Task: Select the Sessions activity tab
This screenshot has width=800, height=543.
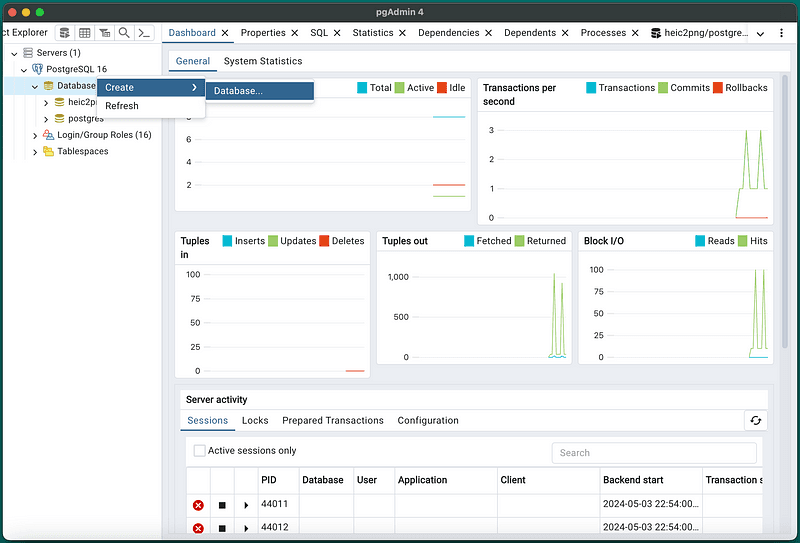Action: (x=207, y=421)
